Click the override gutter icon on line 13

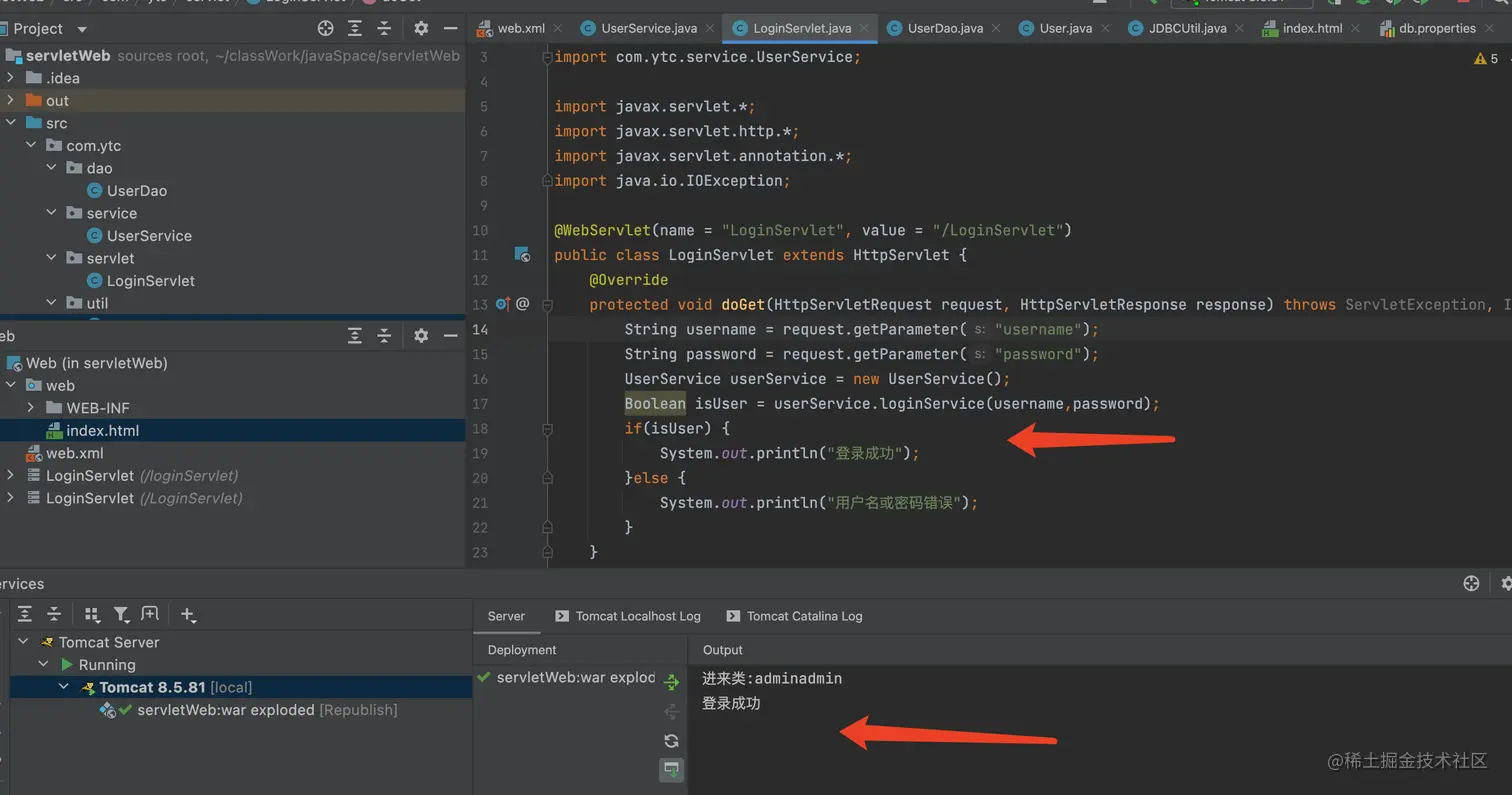[x=503, y=304]
